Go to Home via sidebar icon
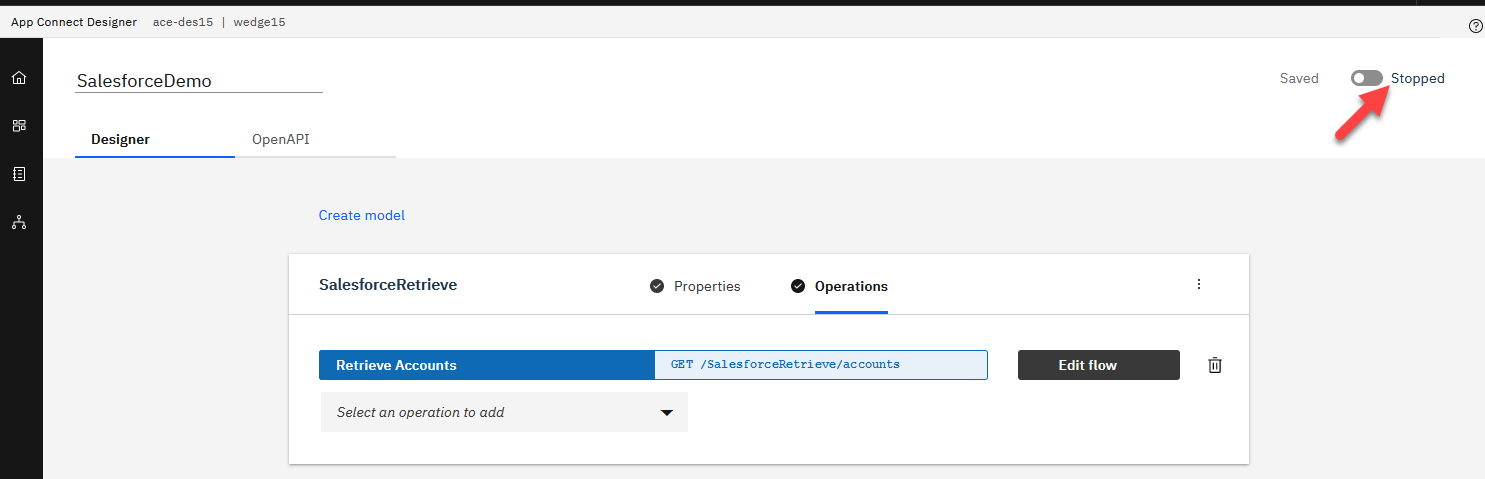Image resolution: width=1485 pixels, height=479 pixels. pyautogui.click(x=19, y=78)
